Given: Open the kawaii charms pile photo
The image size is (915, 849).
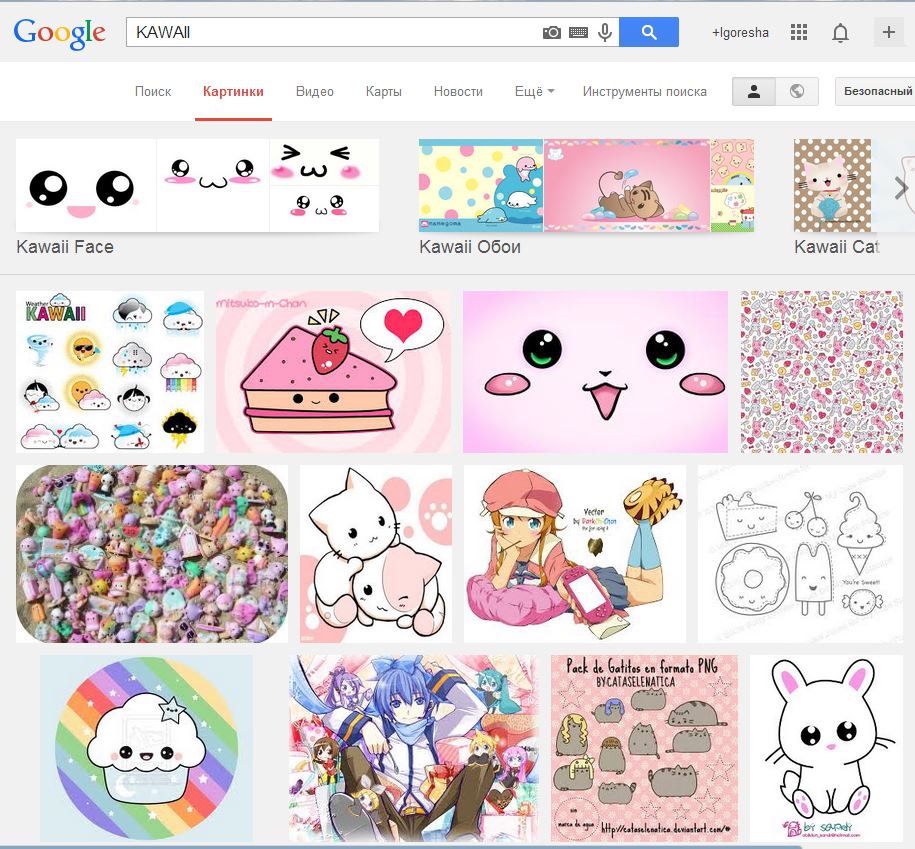Looking at the screenshot, I should click(x=152, y=554).
